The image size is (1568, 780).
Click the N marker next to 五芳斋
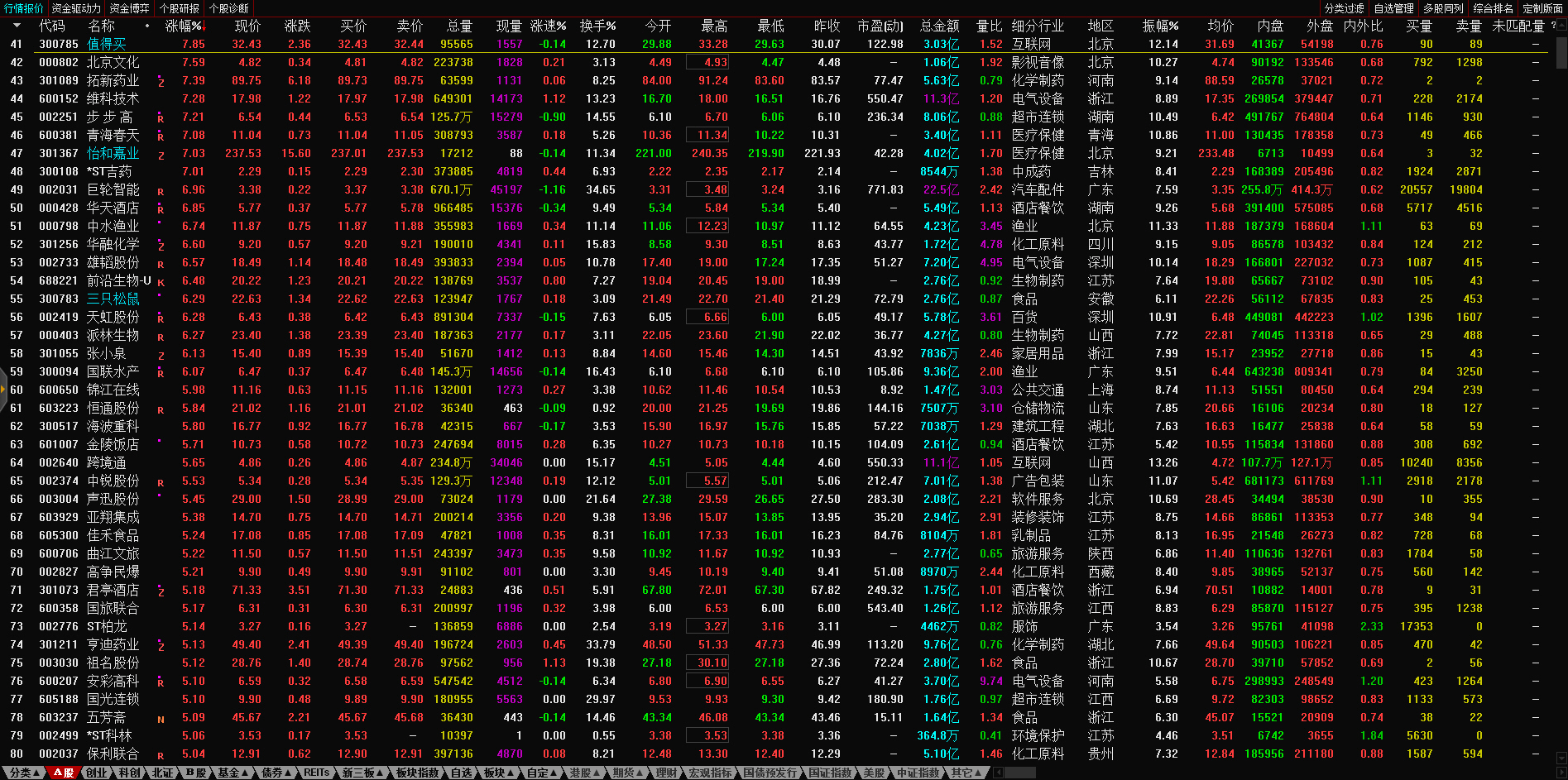pos(161,719)
